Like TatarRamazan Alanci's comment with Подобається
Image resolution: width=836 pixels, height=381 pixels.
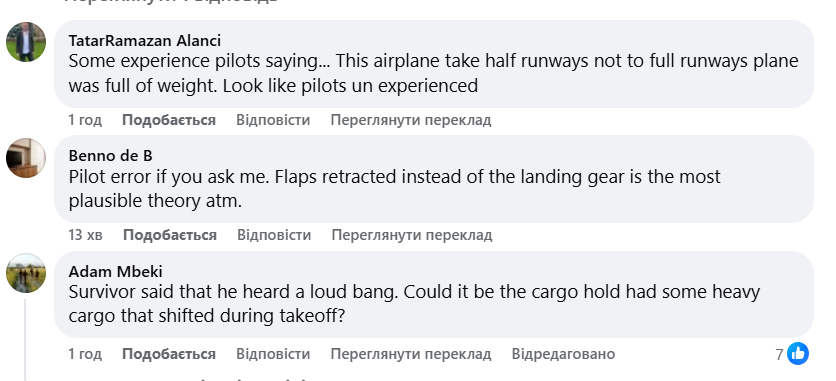click(x=168, y=120)
